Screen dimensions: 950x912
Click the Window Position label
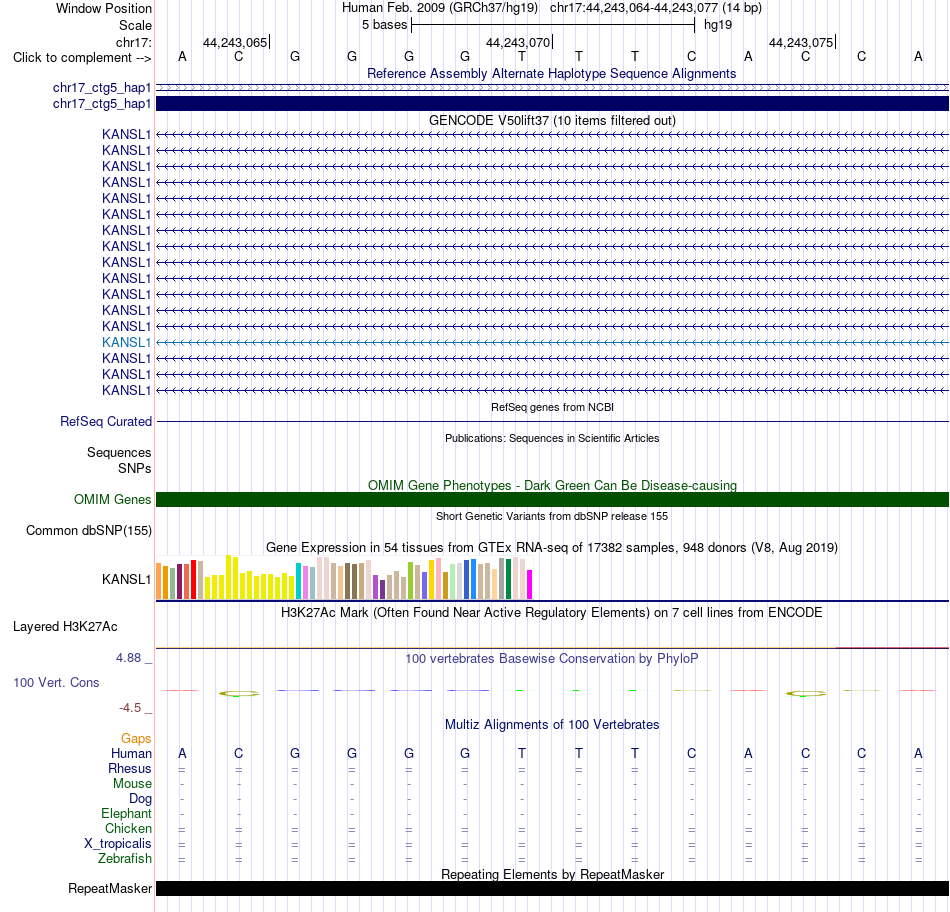click(104, 8)
